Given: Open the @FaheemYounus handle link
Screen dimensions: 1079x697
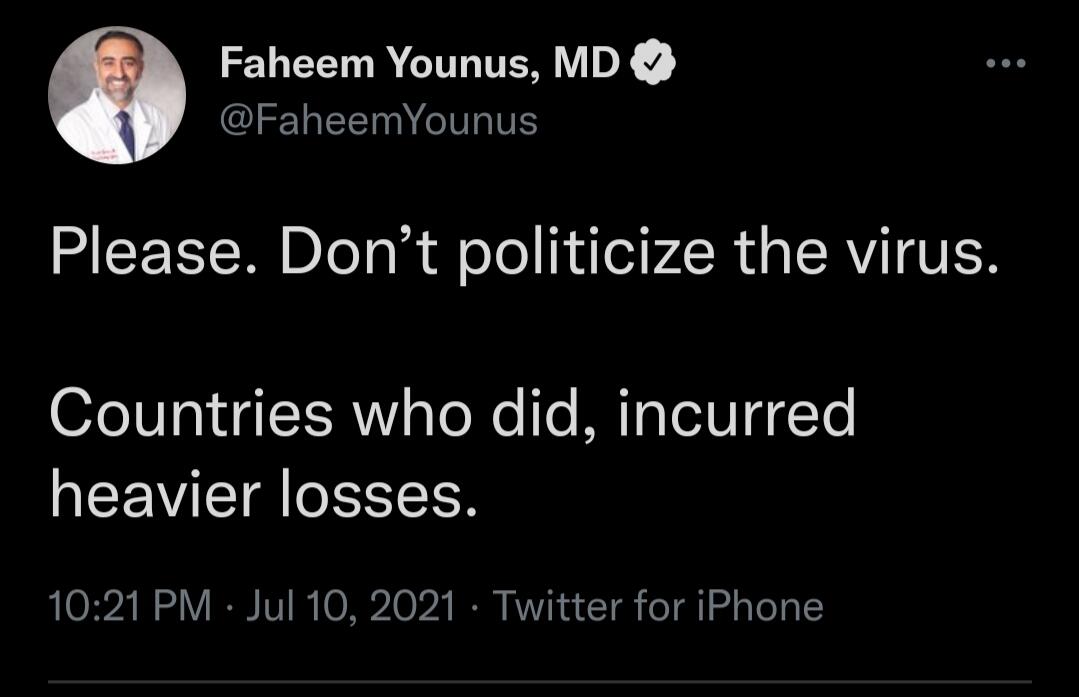Looking at the screenshot, I should point(378,122).
